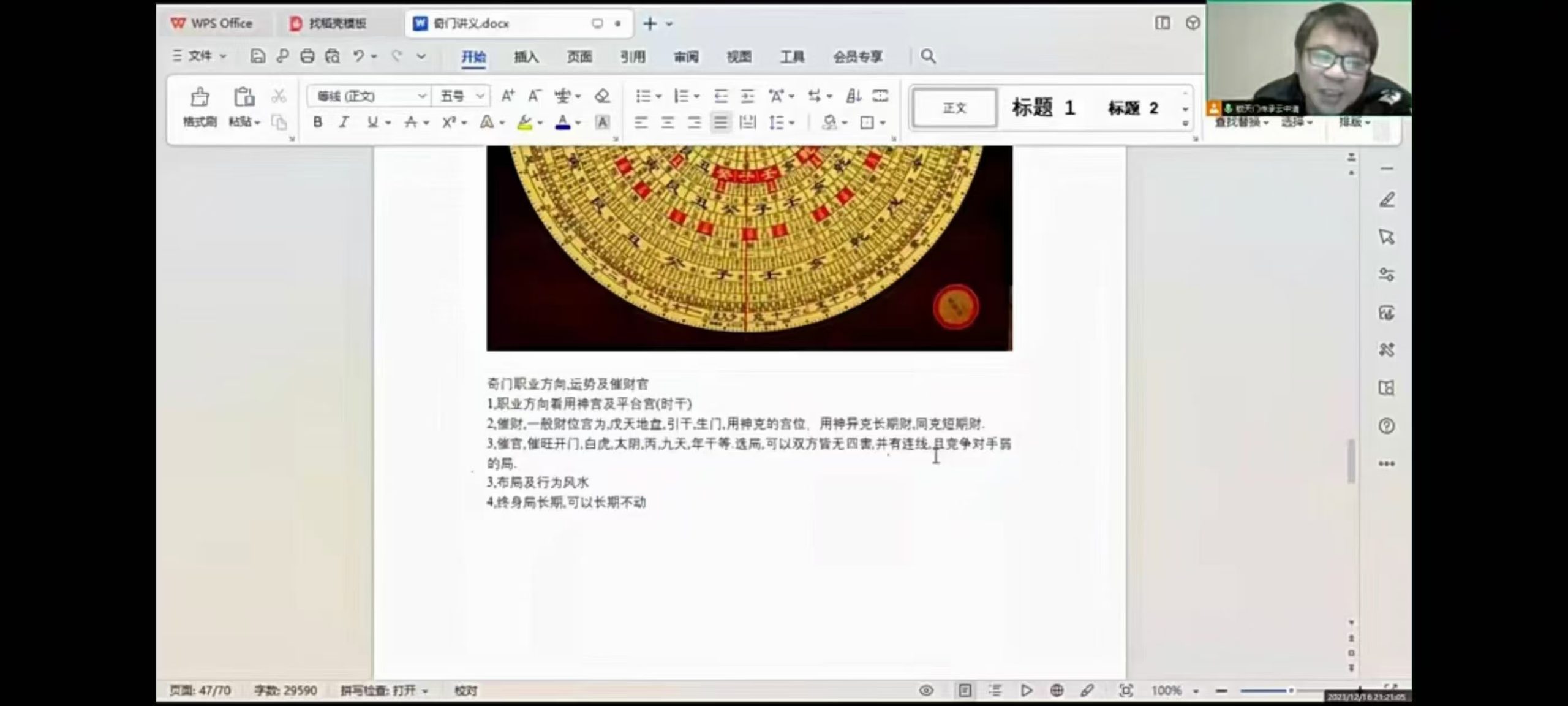Viewport: 1568px width, 706px height.
Task: Adjust the zoom slider in status bar
Action: (x=1291, y=691)
